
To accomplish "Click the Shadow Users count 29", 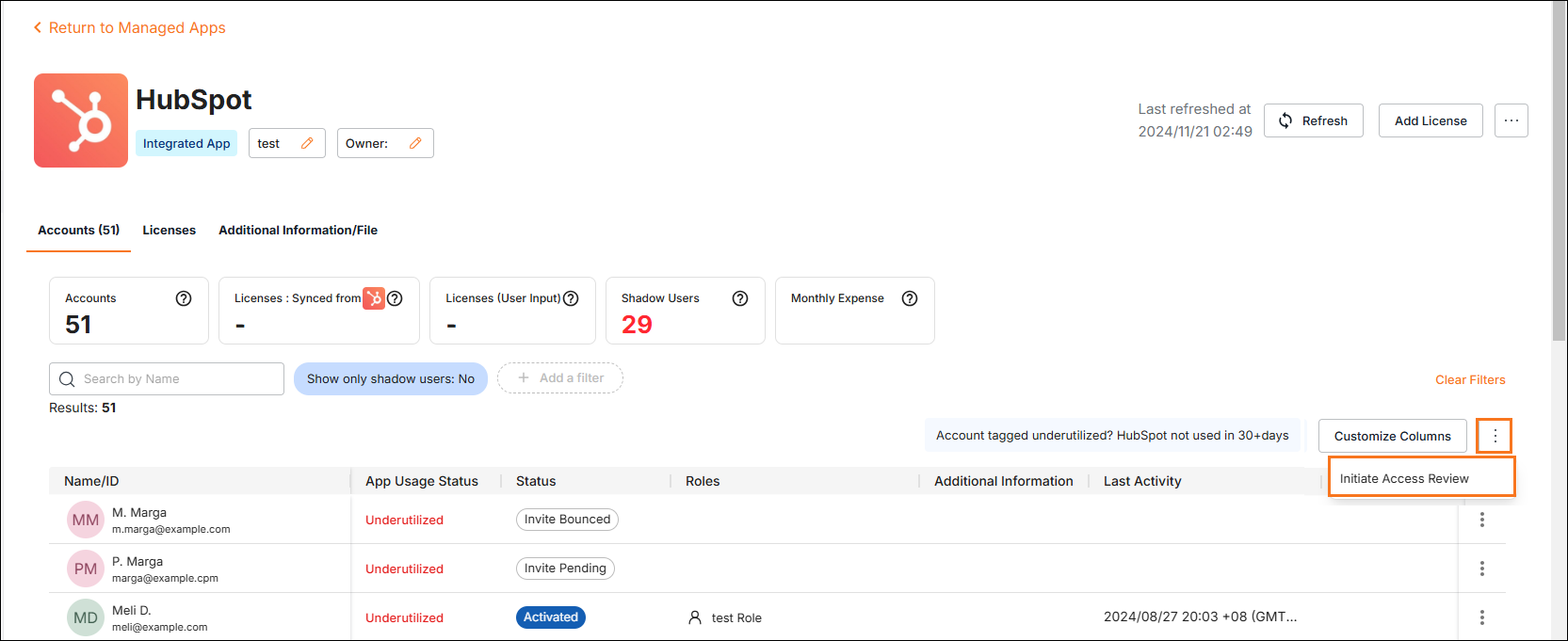I will [x=637, y=325].
